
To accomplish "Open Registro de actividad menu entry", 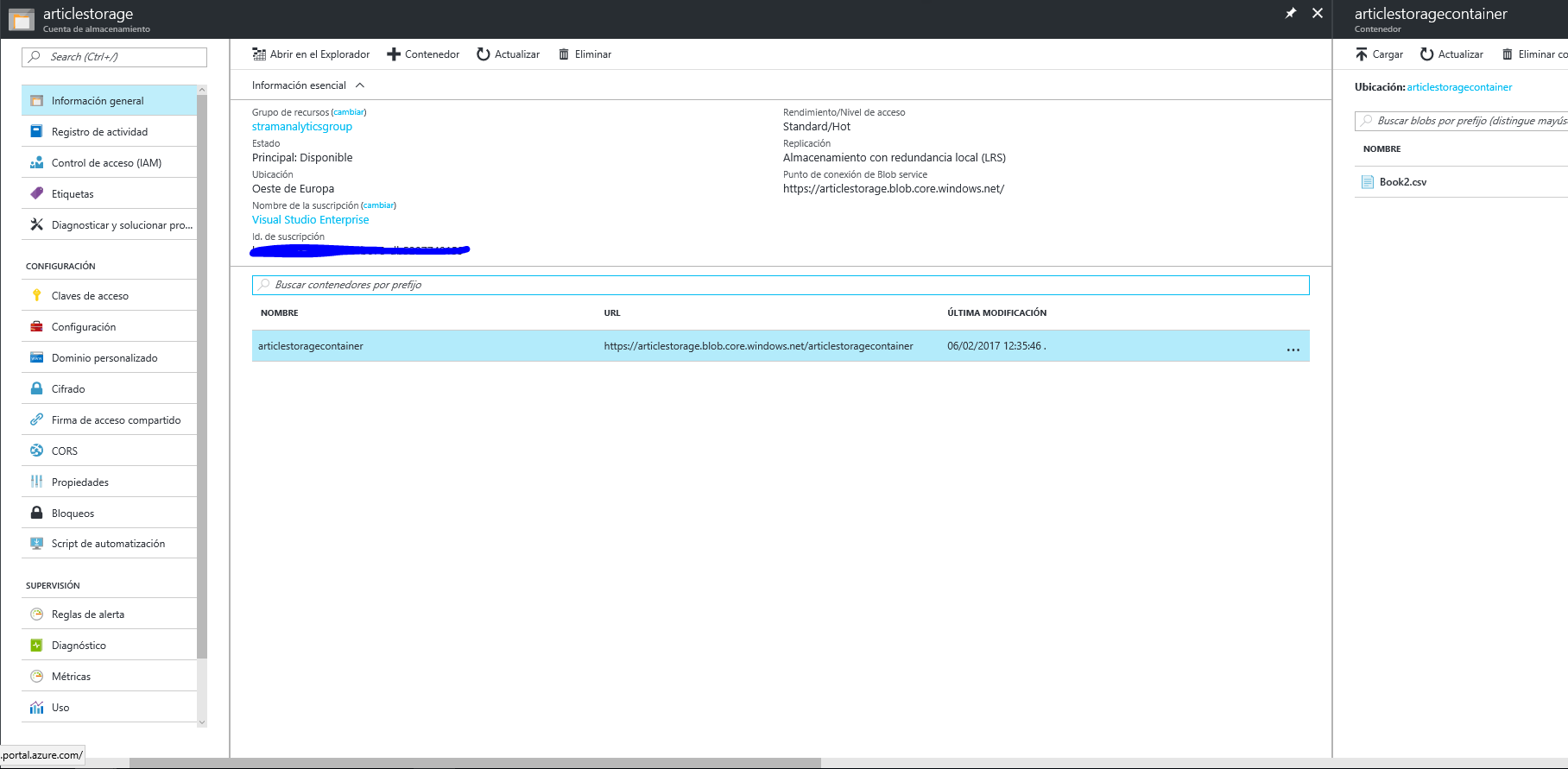I will (110, 132).
